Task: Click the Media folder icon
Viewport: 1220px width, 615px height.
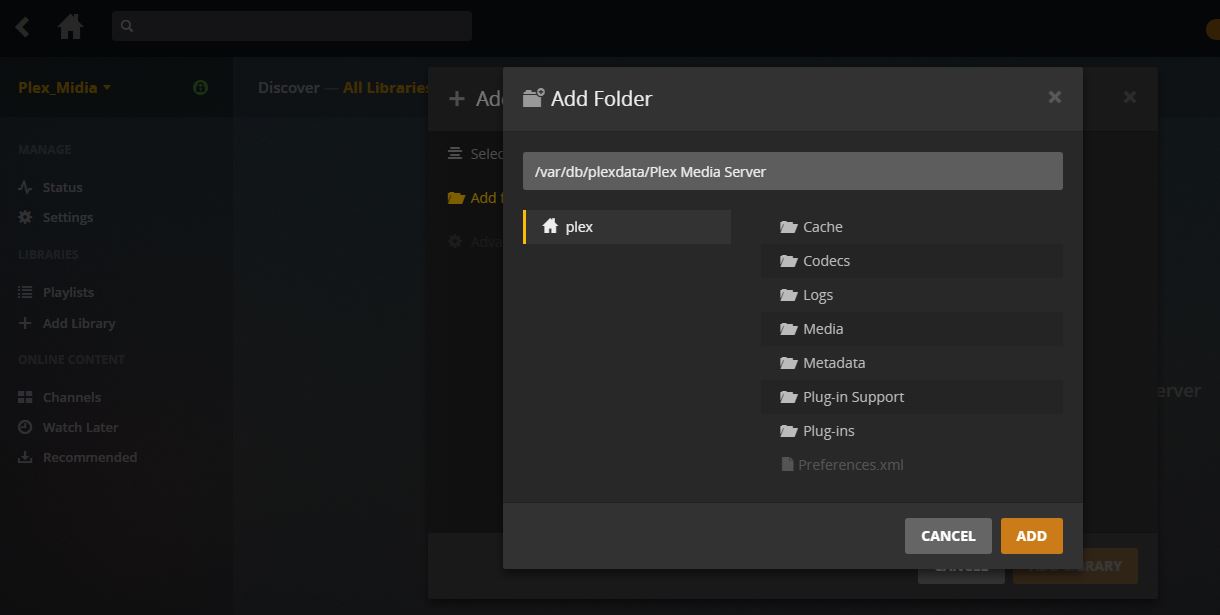Action: coord(788,329)
